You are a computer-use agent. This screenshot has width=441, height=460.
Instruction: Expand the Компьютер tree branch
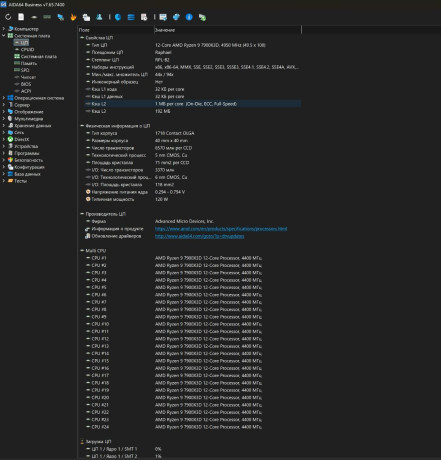(4, 29)
